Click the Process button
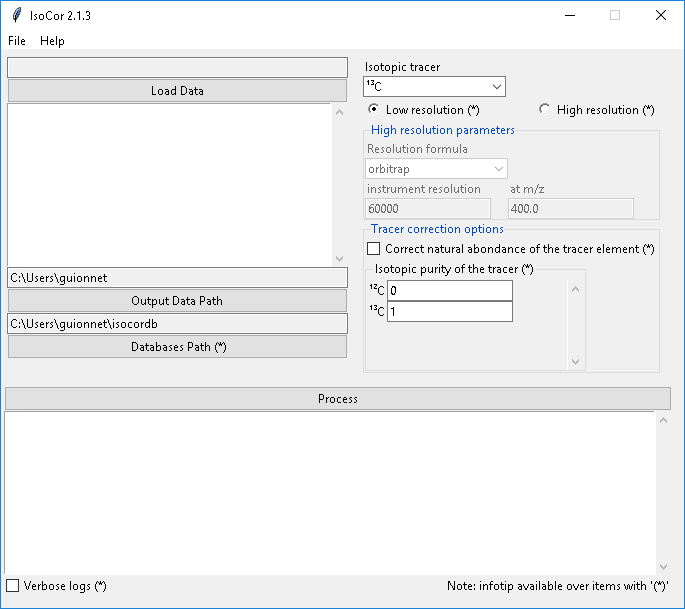This screenshot has height=609, width=685. point(338,398)
